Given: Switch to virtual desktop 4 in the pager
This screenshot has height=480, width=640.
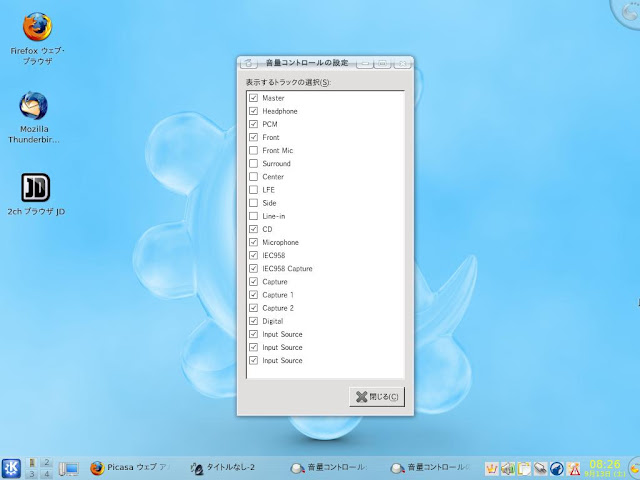Looking at the screenshot, I should coord(46,473).
